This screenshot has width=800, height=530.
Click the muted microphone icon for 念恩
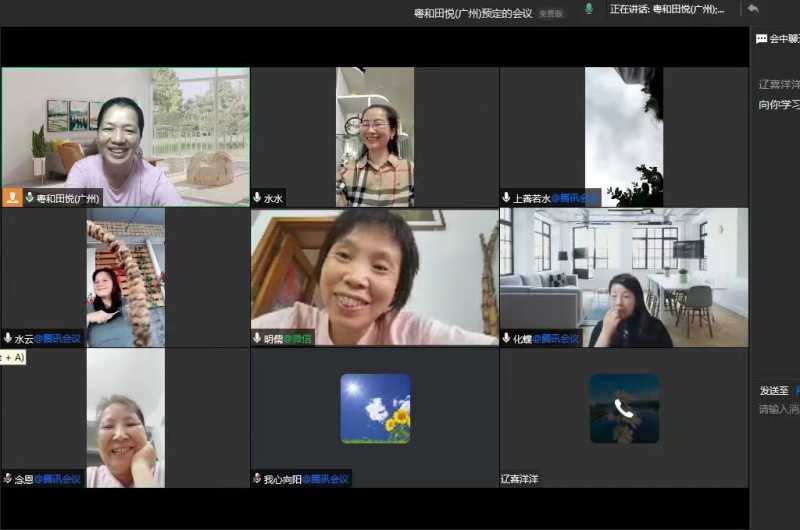[8, 479]
